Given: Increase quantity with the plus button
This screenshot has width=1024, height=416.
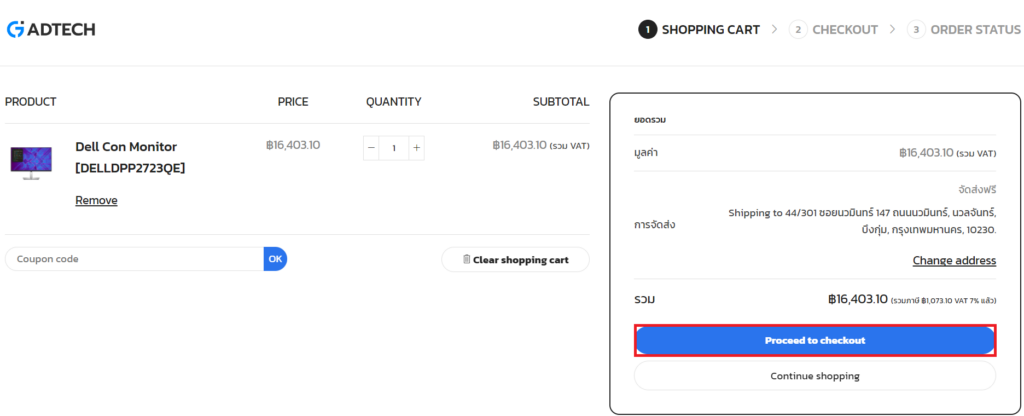Looking at the screenshot, I should pyautogui.click(x=417, y=148).
